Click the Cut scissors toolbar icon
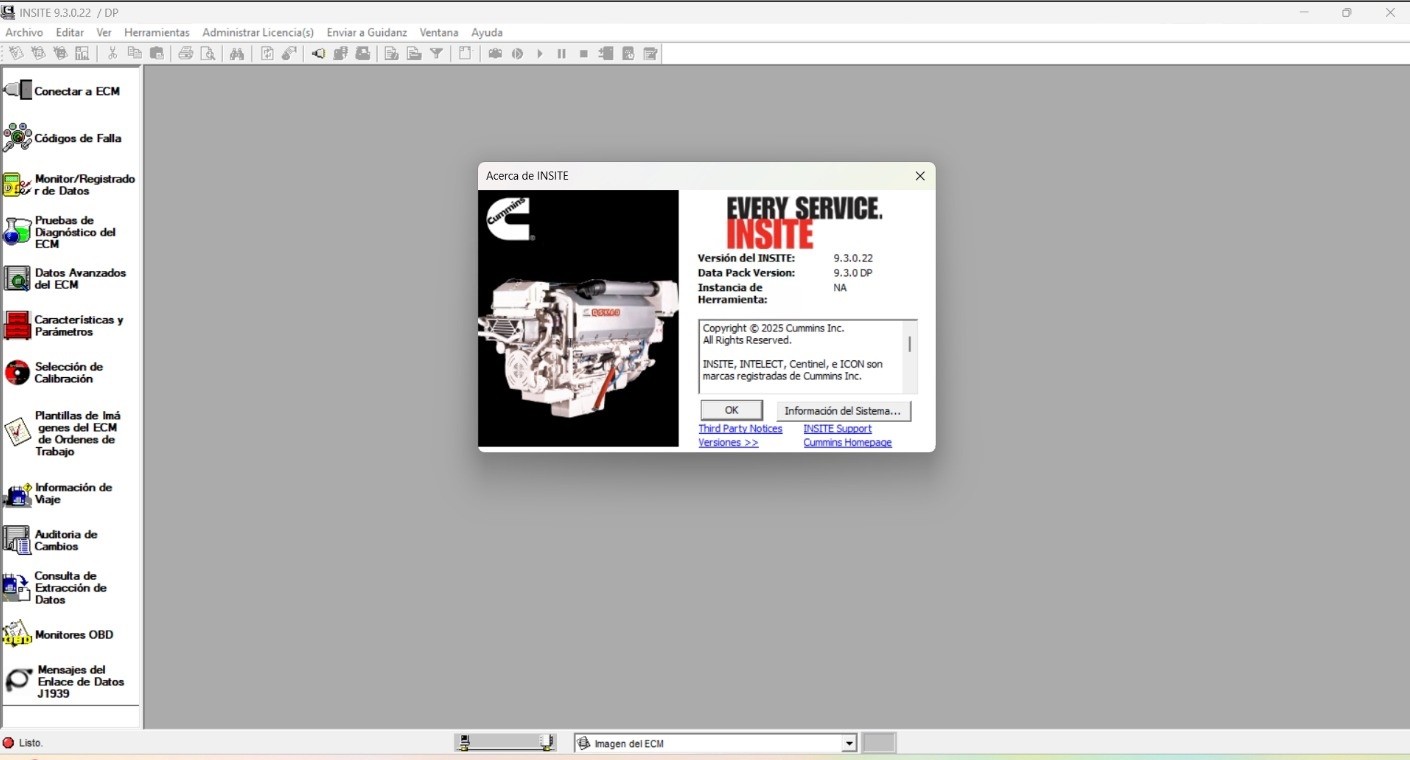The width and height of the screenshot is (1410, 760). coord(112,54)
